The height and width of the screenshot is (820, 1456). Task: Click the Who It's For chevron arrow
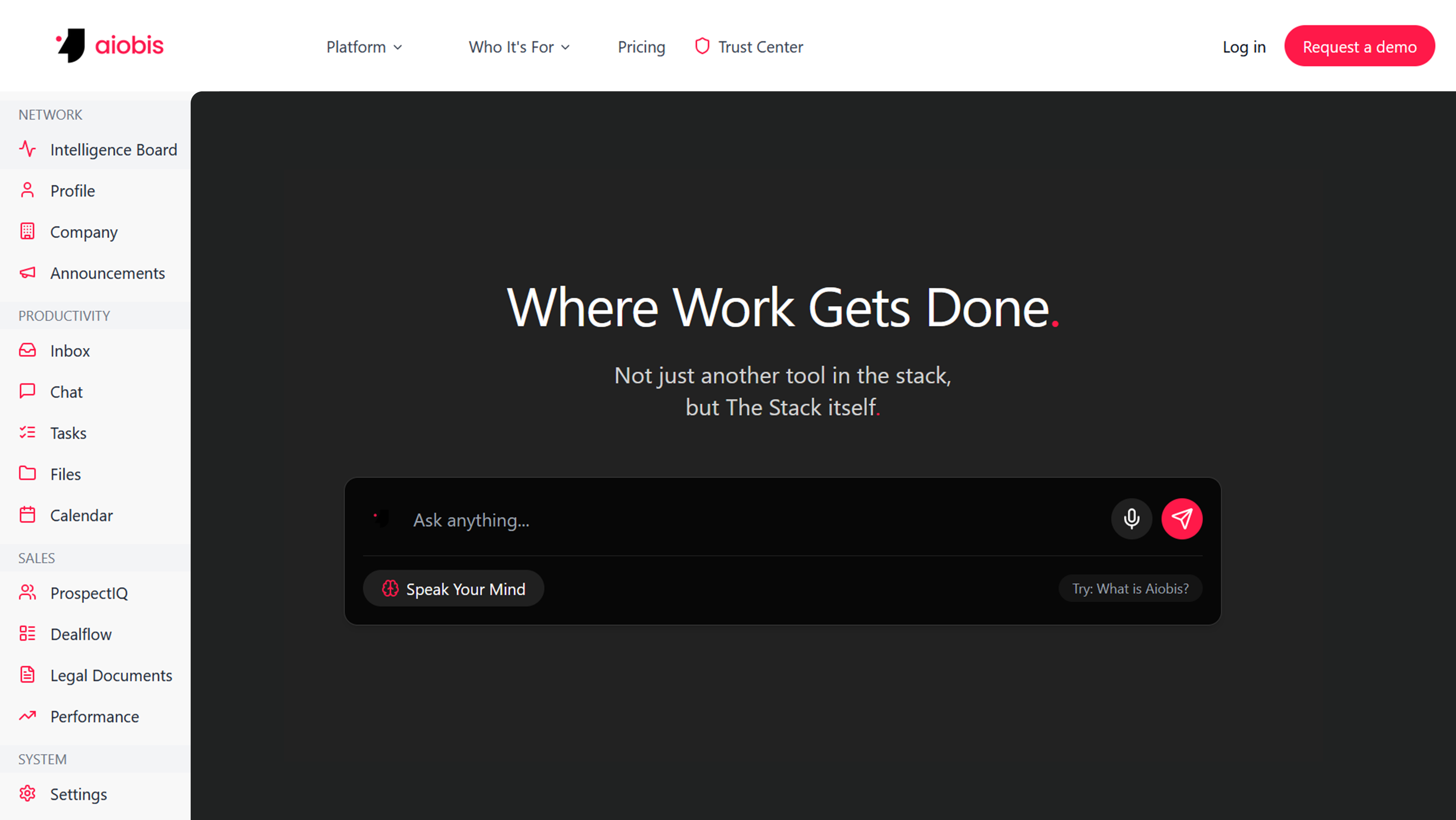[x=565, y=47]
